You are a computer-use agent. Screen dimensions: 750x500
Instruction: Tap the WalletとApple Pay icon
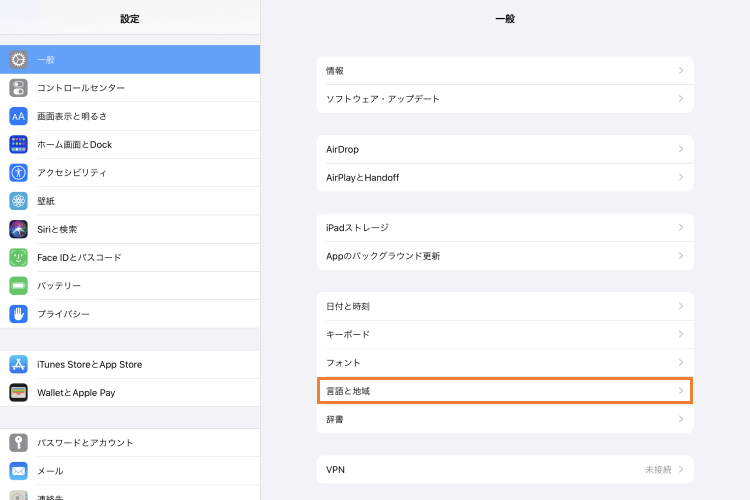(x=18, y=393)
